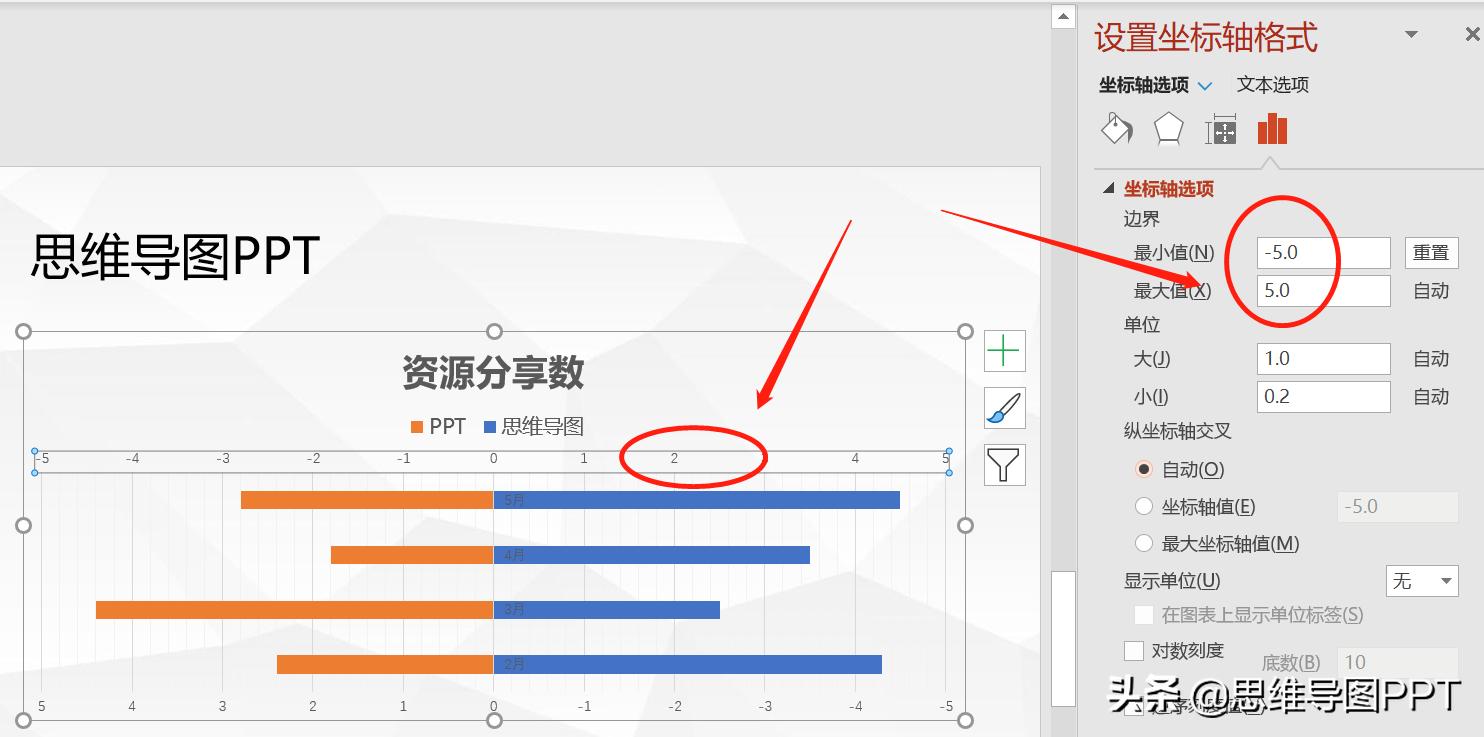Click inside the 最小值 input field
The height and width of the screenshot is (737, 1484).
click(x=1320, y=252)
